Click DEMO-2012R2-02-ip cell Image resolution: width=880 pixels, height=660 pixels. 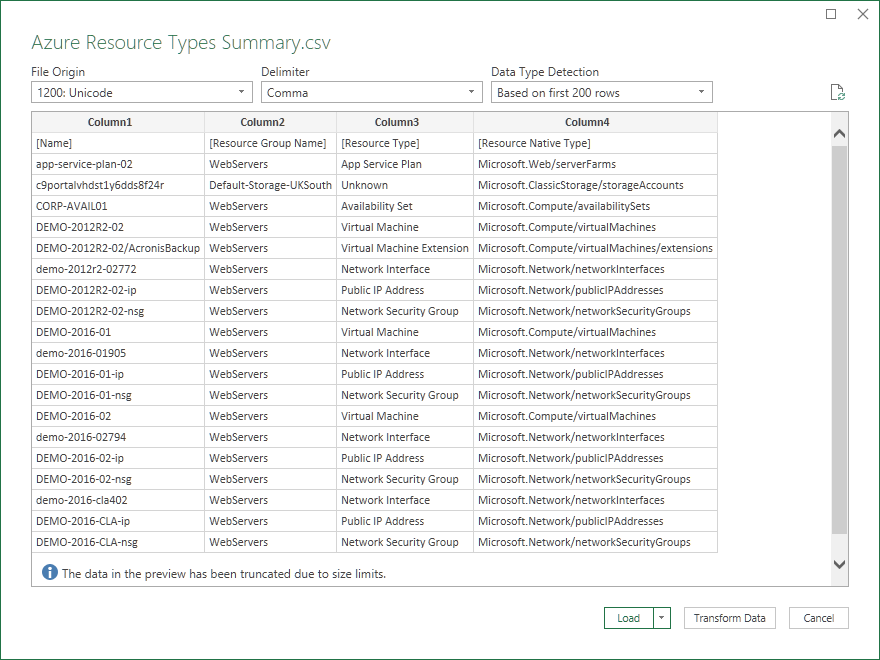(x=118, y=290)
